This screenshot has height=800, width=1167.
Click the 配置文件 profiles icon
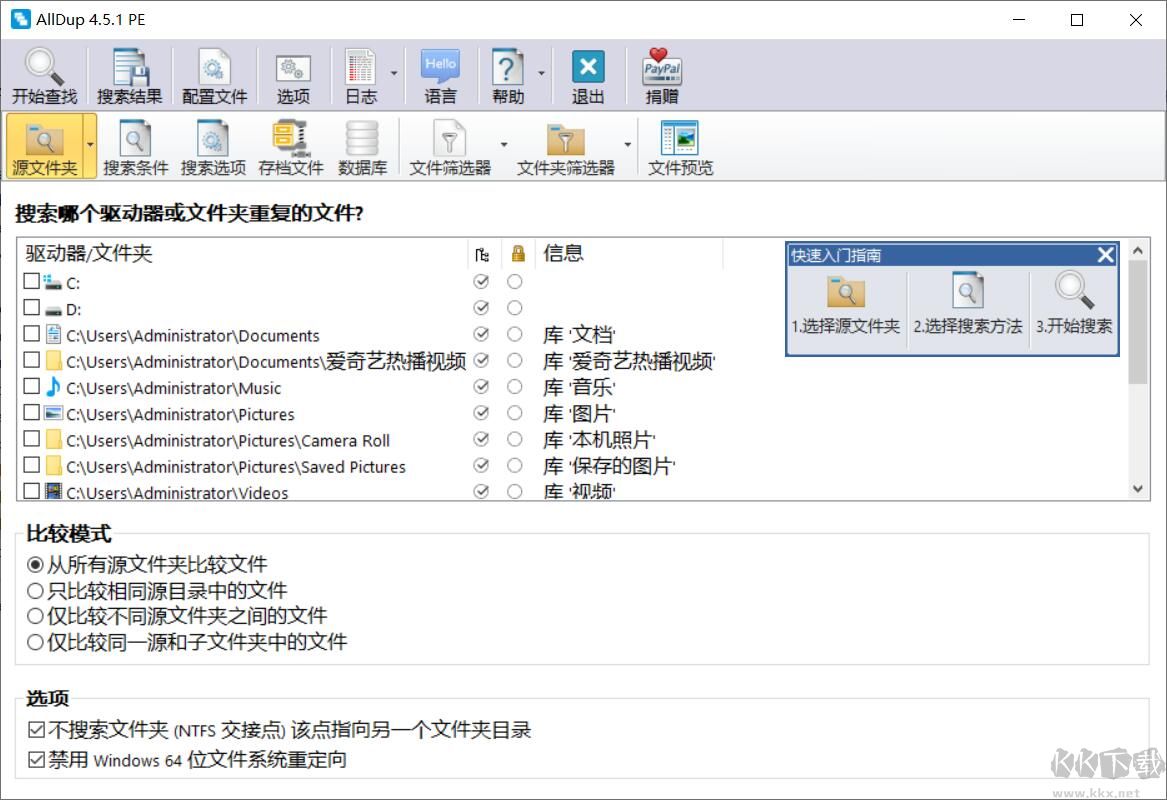213,66
